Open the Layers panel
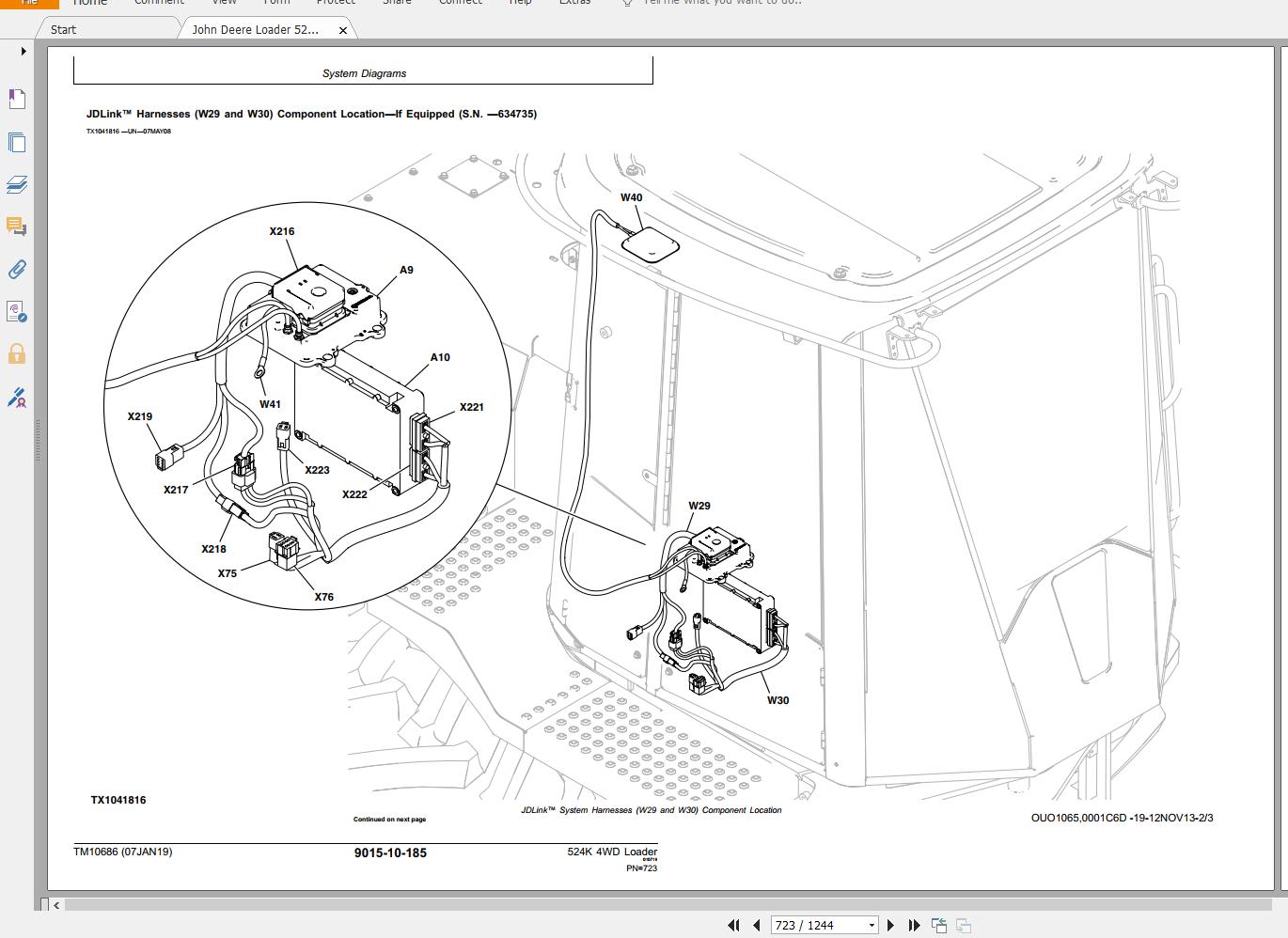The width and height of the screenshot is (1288, 938). 16,185
